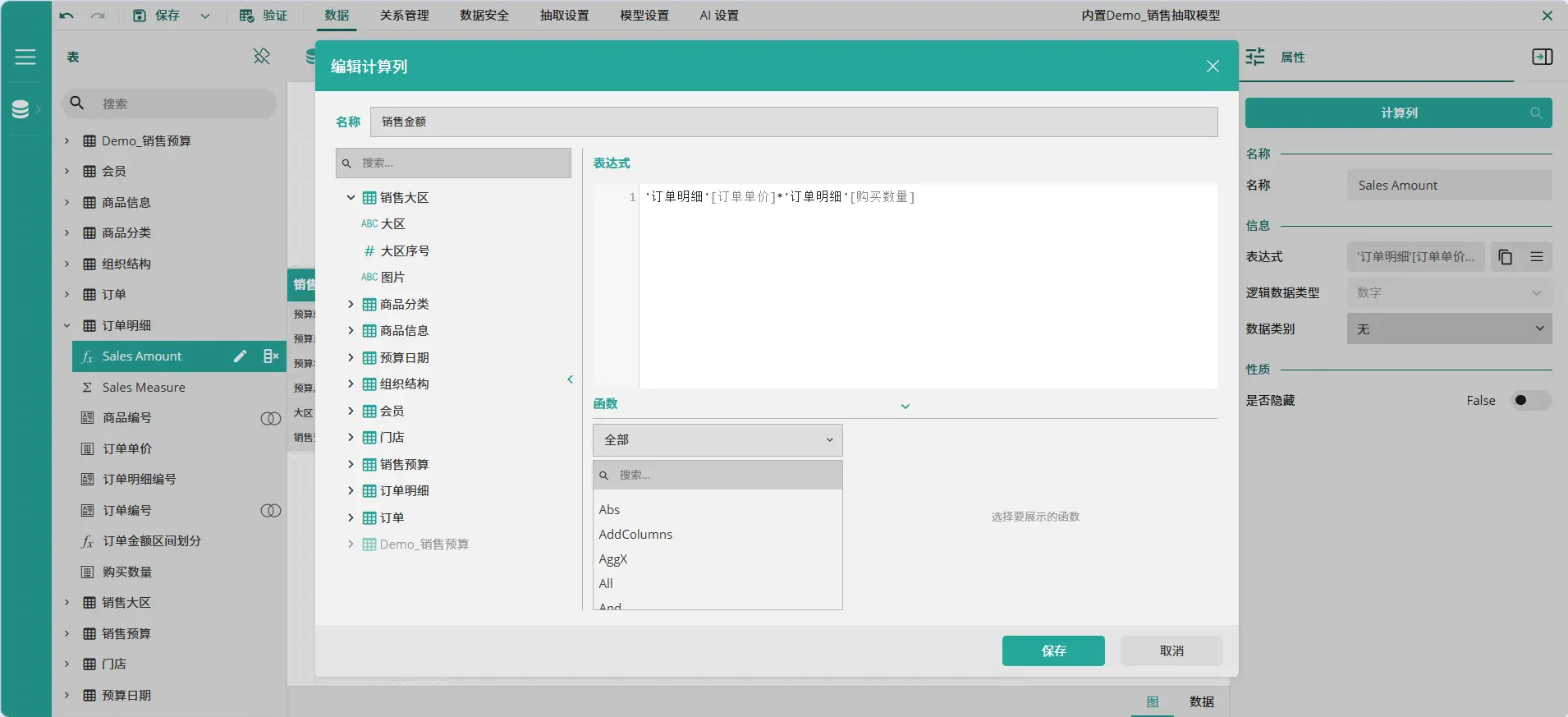Open 数据安全 tab
Image resolution: width=1568 pixels, height=717 pixels.
point(484,16)
